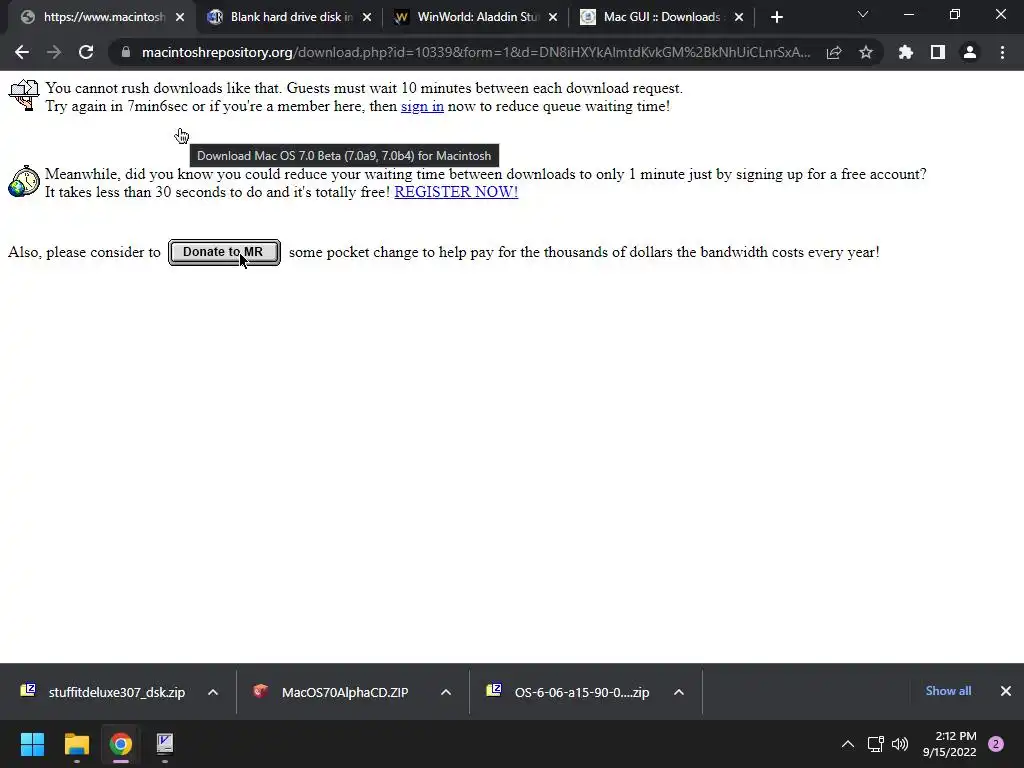Switch to Blank hard drive disk tab
This screenshot has width=1024, height=768.
290,17
